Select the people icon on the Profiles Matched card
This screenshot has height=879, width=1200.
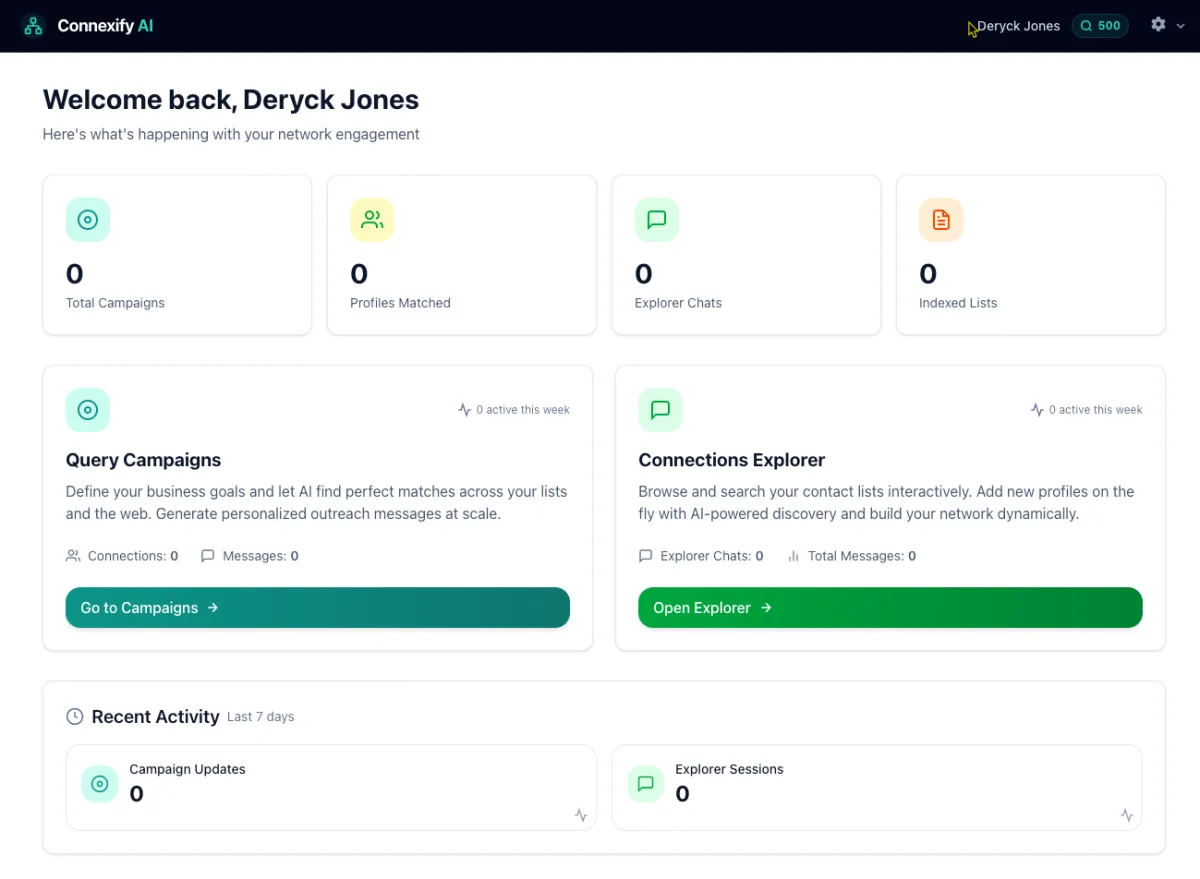(371, 219)
